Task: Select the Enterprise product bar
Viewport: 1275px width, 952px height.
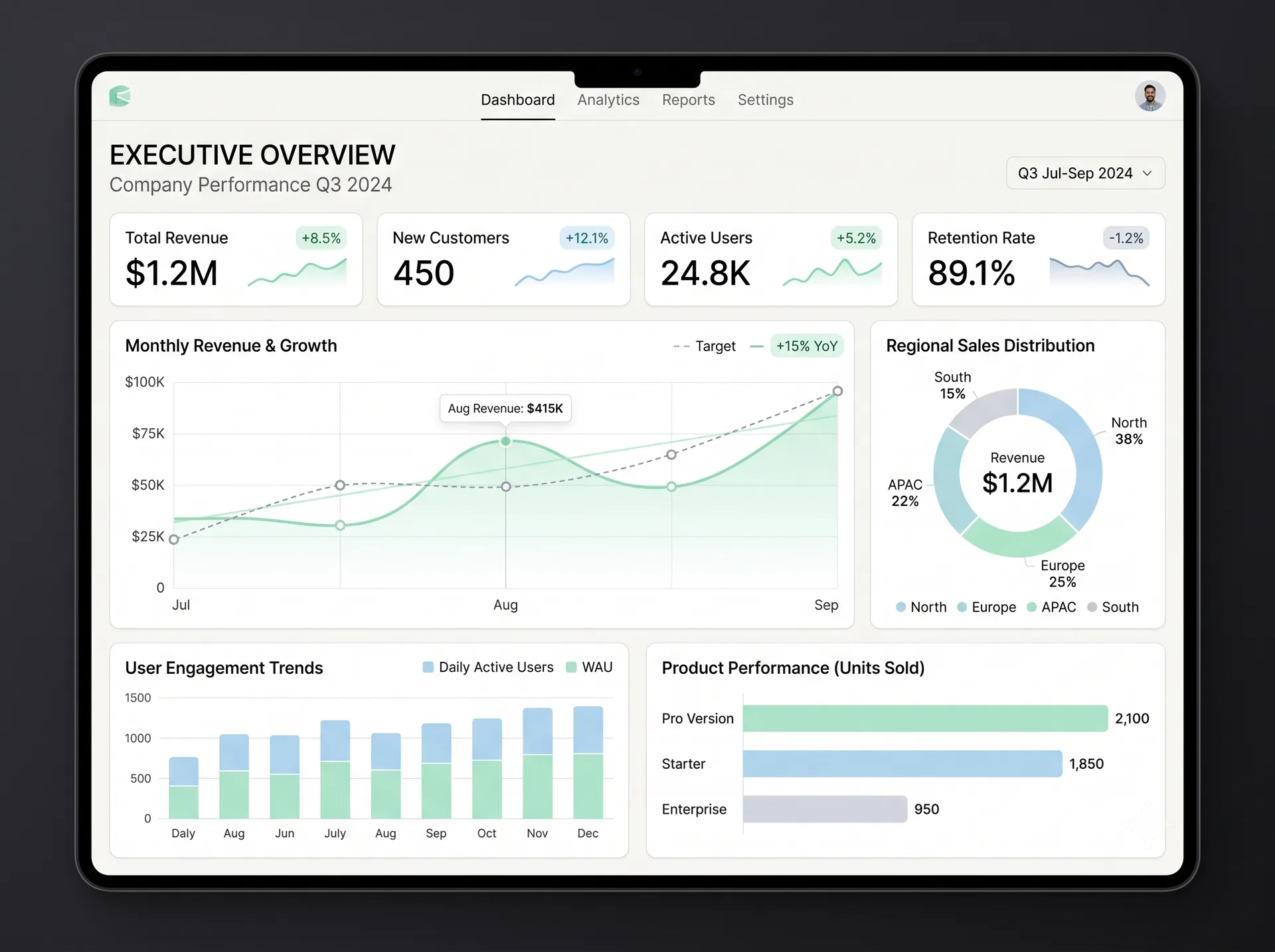Action: coord(825,809)
